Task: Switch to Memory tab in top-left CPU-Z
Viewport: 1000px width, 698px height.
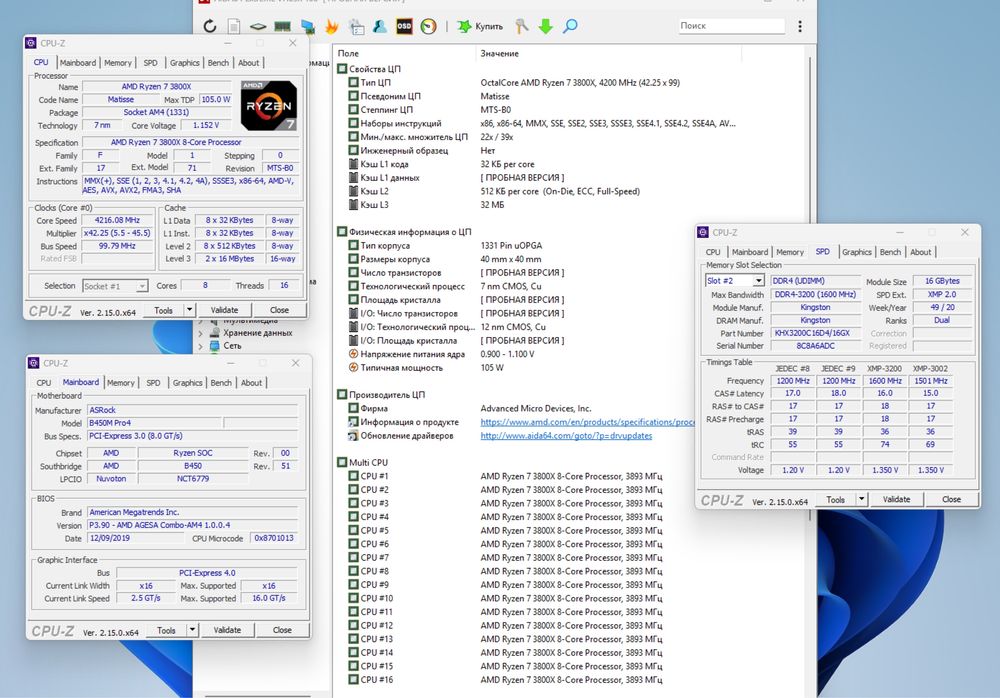Action: pyautogui.click(x=118, y=63)
